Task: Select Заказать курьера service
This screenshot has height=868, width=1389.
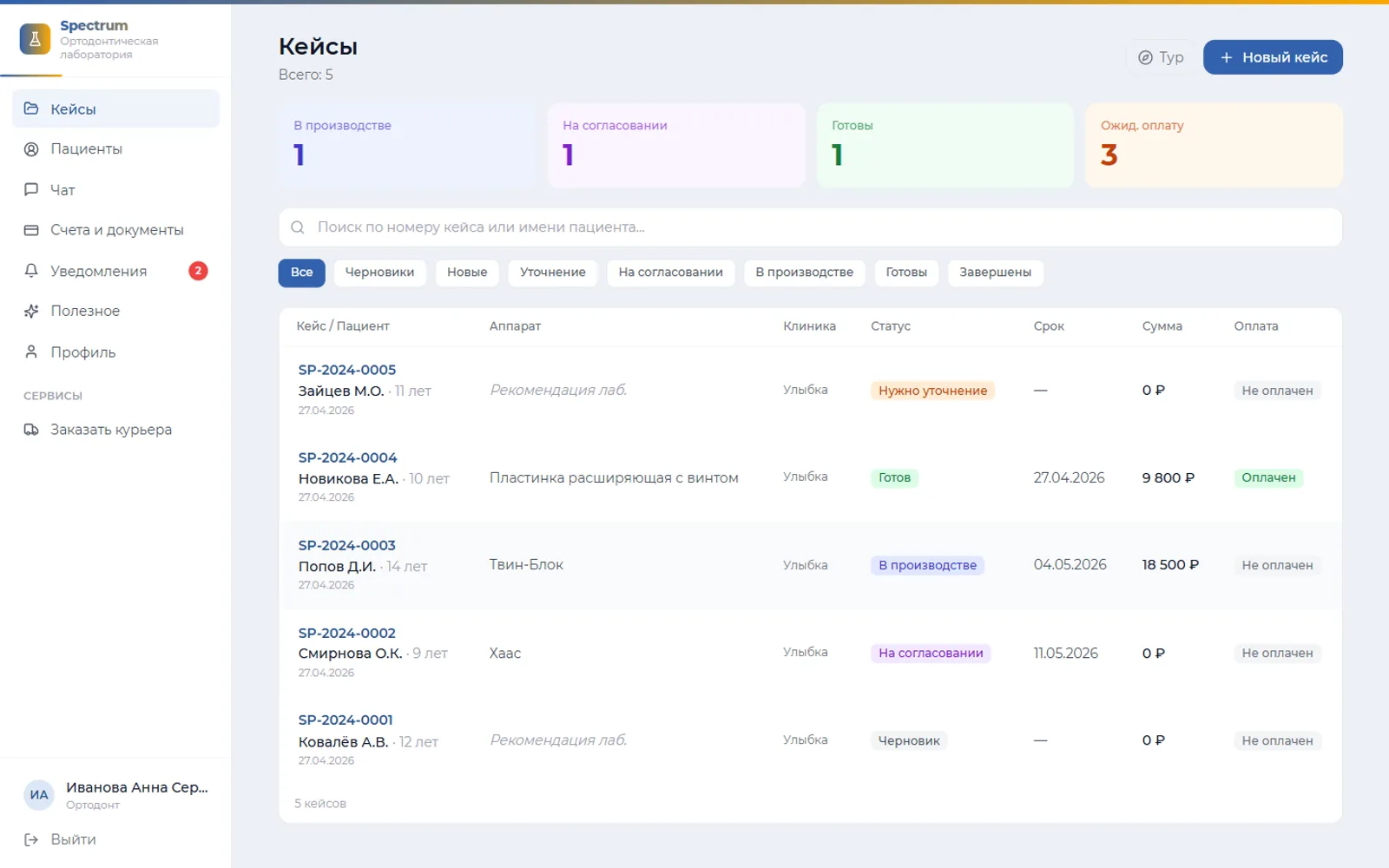Action: pyautogui.click(x=115, y=430)
